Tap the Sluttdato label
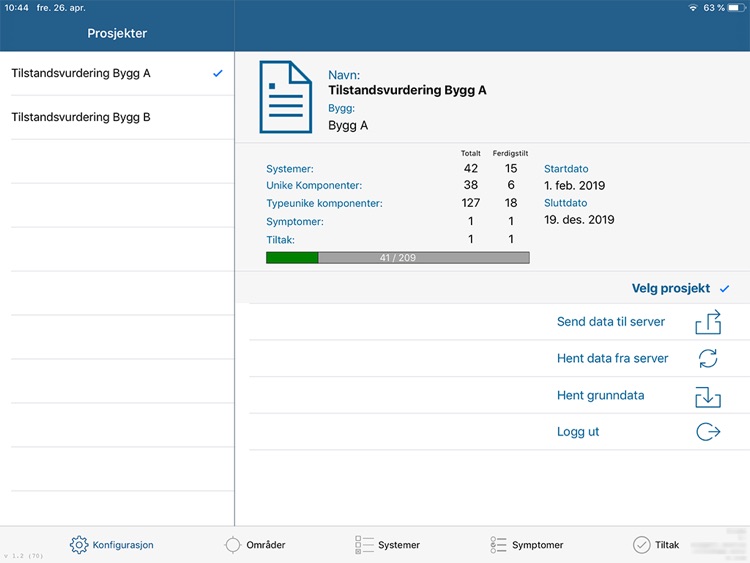Image resolution: width=750 pixels, height=563 pixels. click(565, 203)
